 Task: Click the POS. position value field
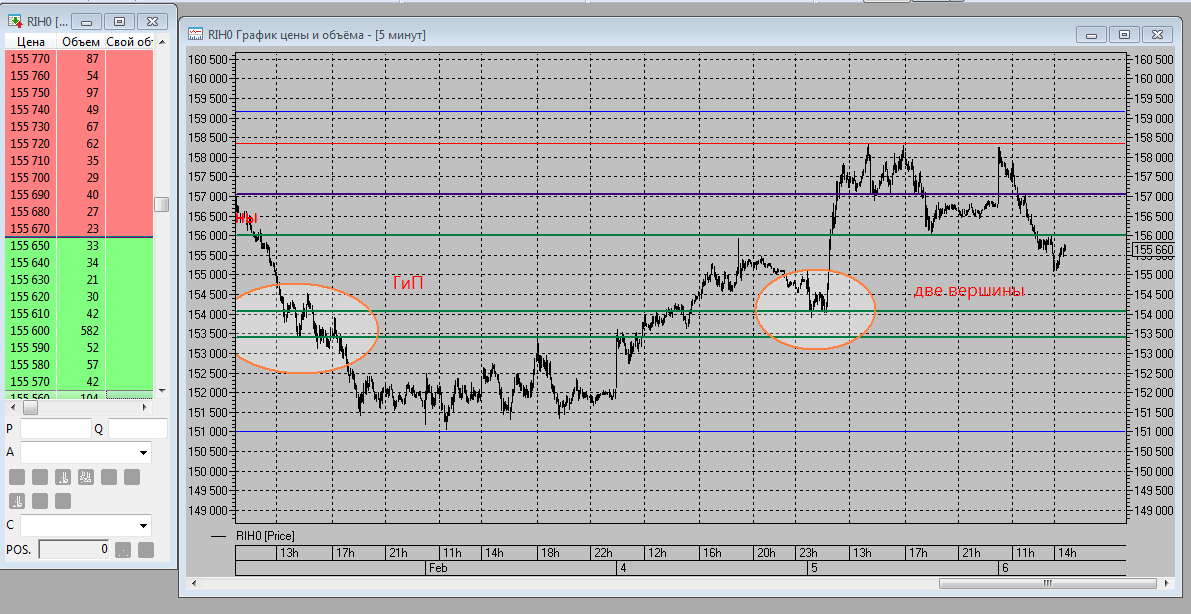74,549
